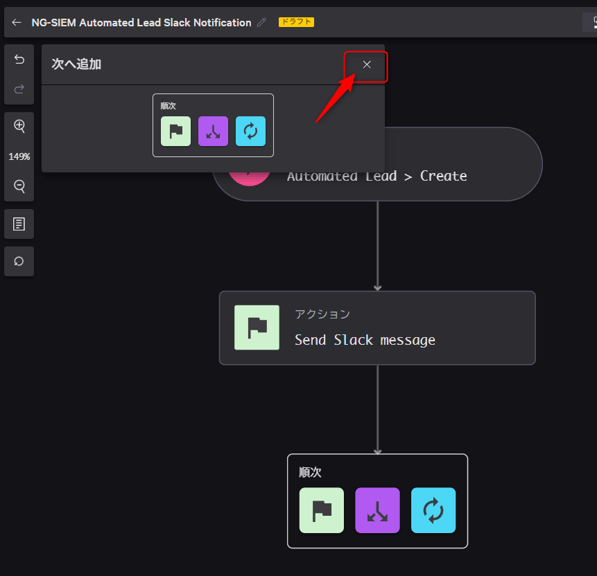
Task: Add action with bottom green flag icon
Action: click(321, 510)
